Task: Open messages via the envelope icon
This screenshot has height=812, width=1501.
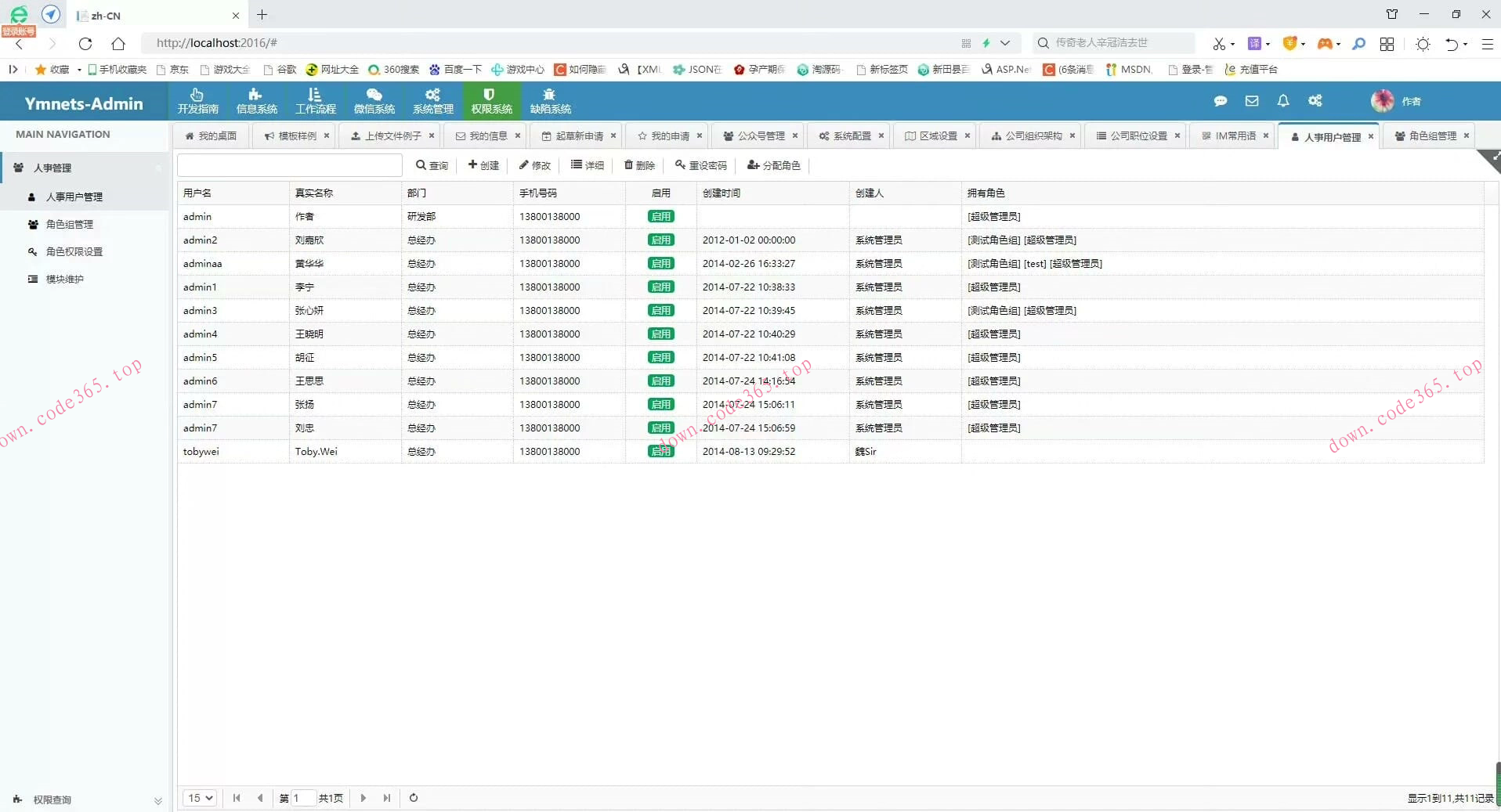Action: (1251, 100)
